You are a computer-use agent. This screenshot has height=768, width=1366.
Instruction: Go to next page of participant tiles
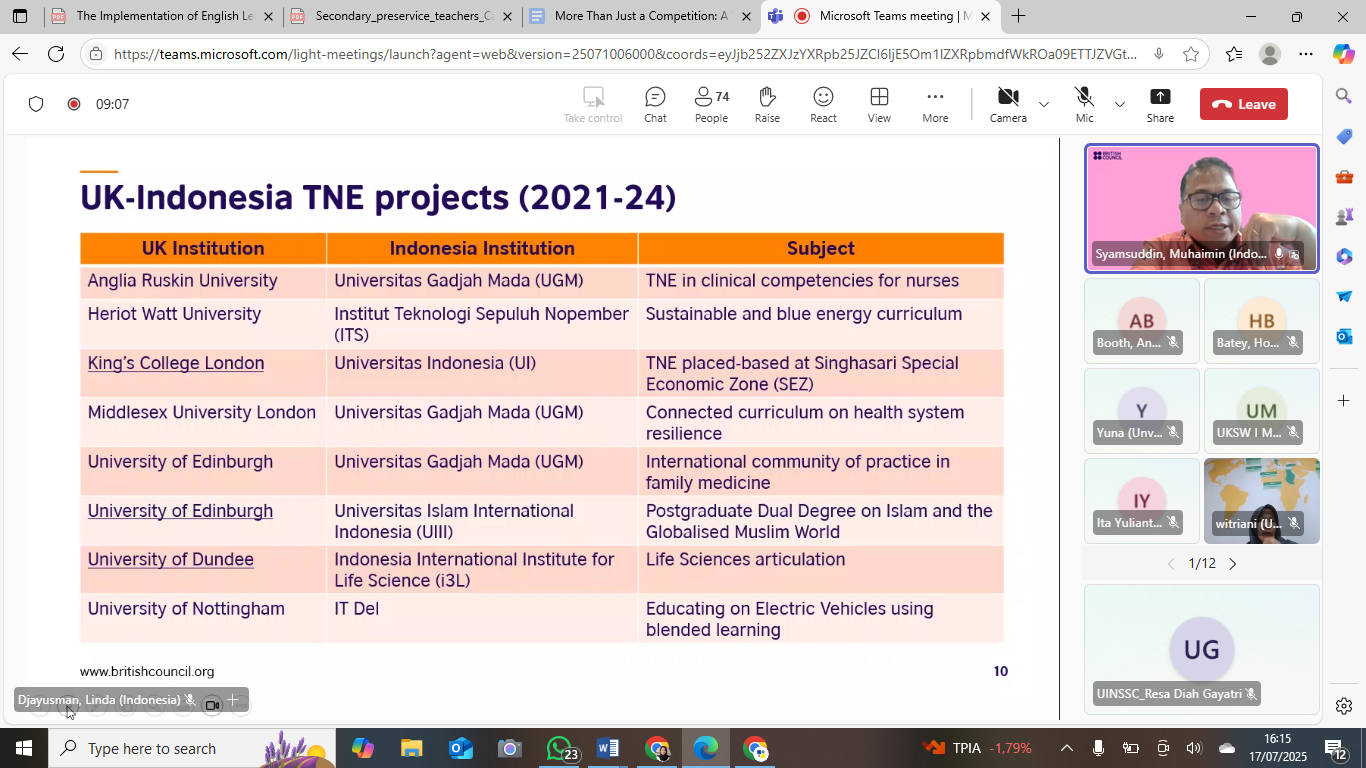[1232, 564]
